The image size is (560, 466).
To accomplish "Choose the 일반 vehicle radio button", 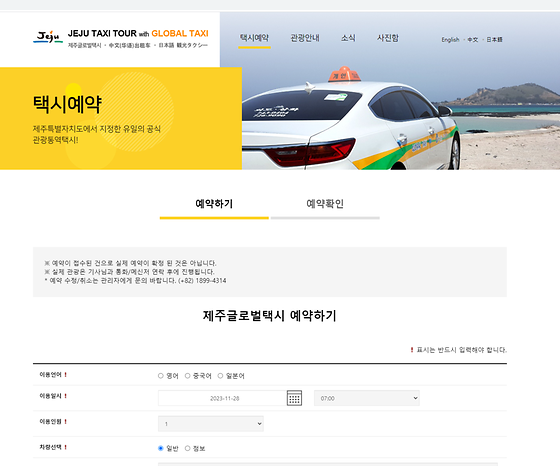I will tap(161, 448).
